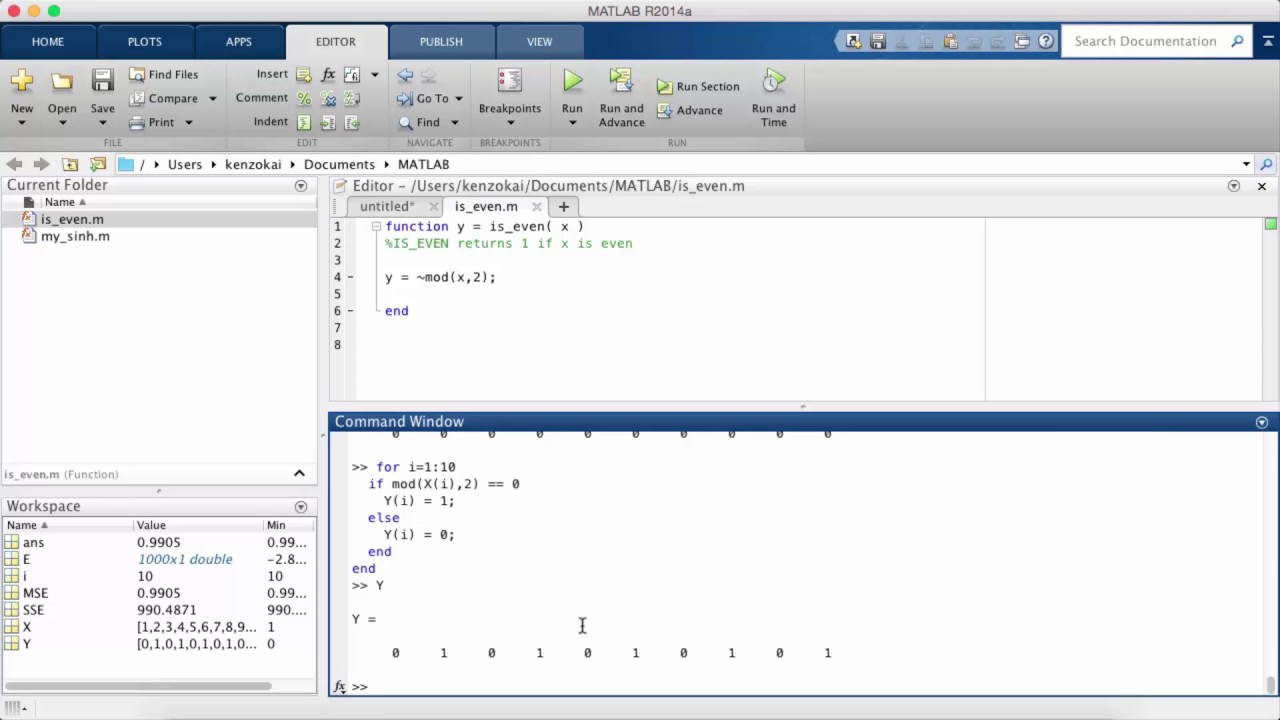The image size is (1280, 720).
Task: Open the folder path history dropdown
Action: [1246, 164]
